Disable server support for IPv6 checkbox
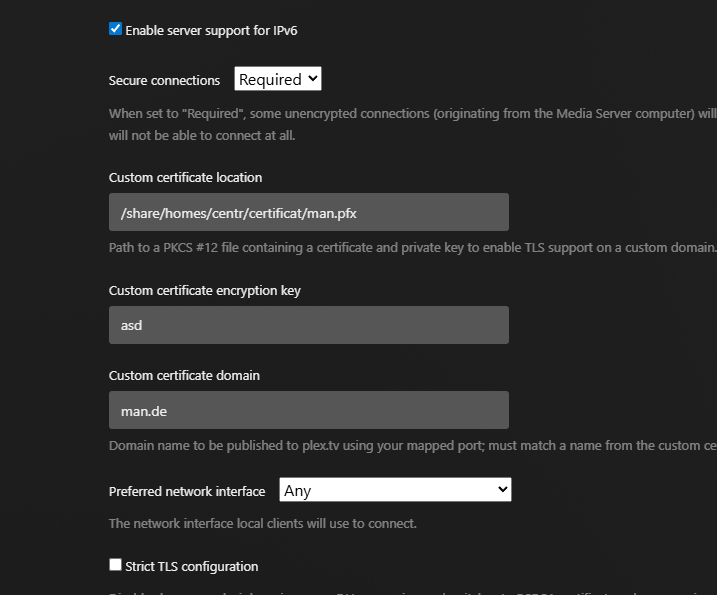The image size is (717, 595). 115,29
